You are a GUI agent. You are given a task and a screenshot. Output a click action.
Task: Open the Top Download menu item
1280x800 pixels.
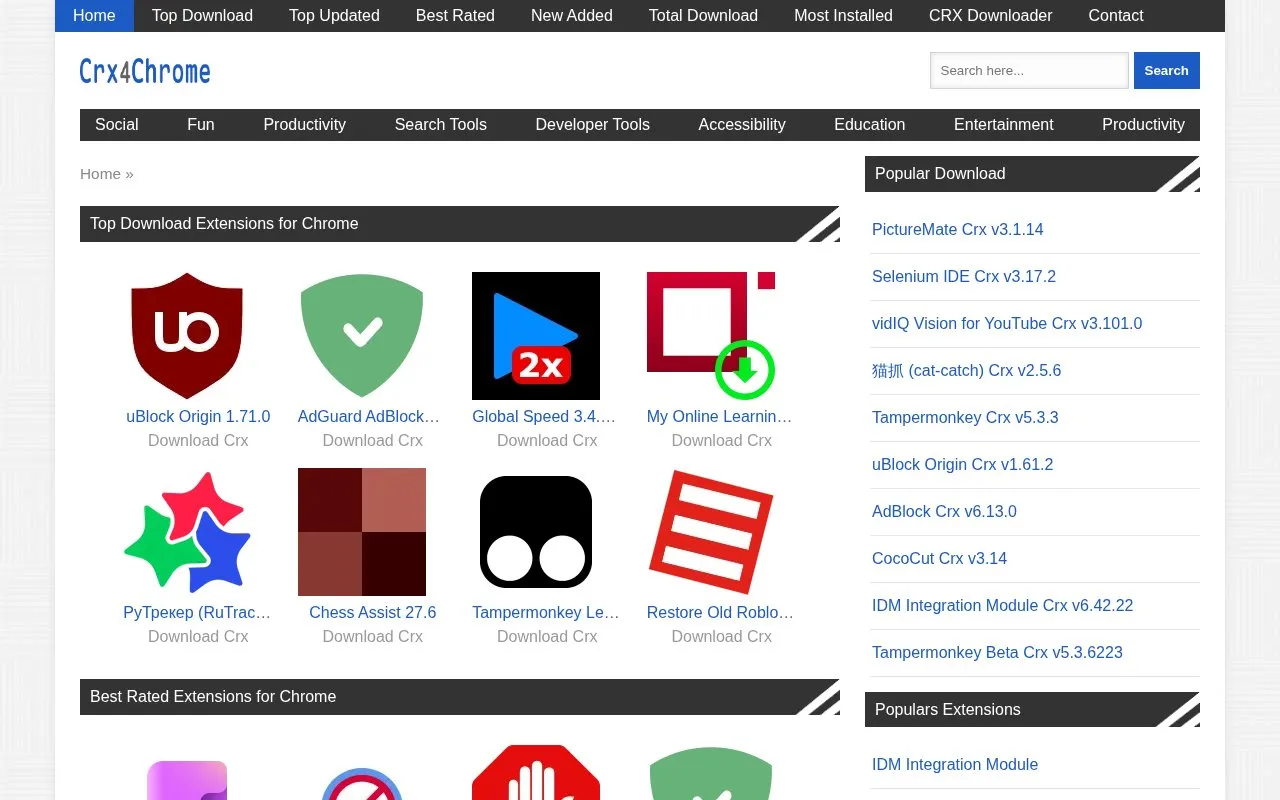pos(202,16)
